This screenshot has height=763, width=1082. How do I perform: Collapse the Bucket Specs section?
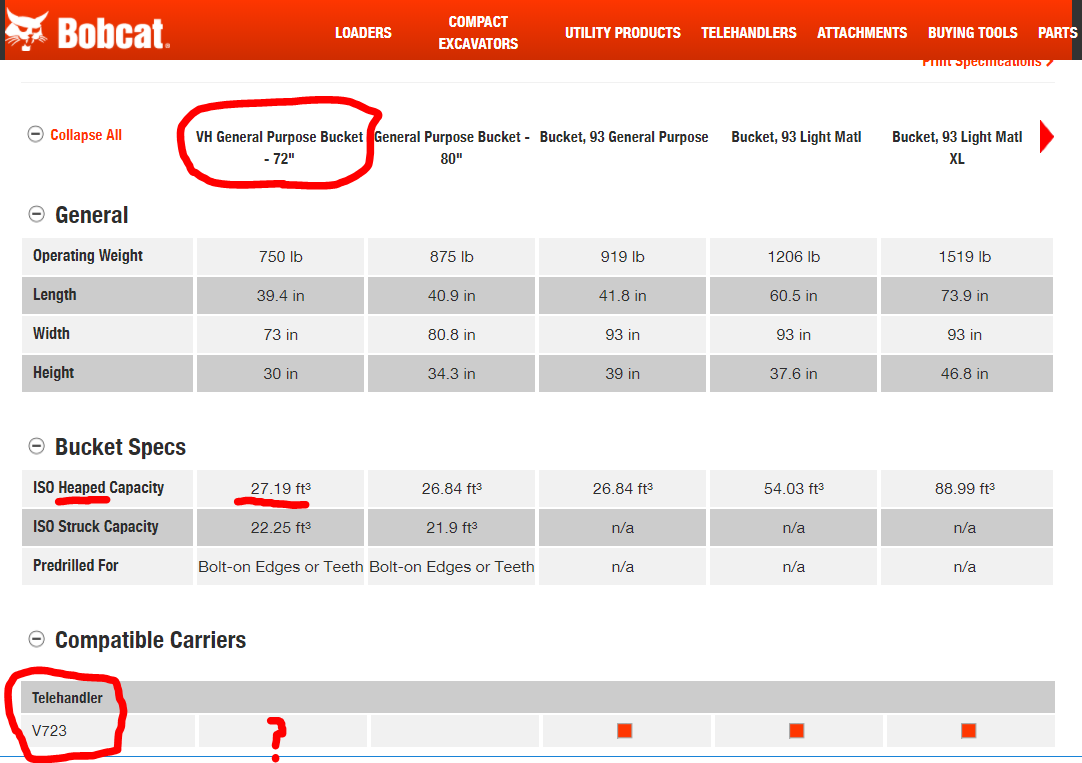37,446
